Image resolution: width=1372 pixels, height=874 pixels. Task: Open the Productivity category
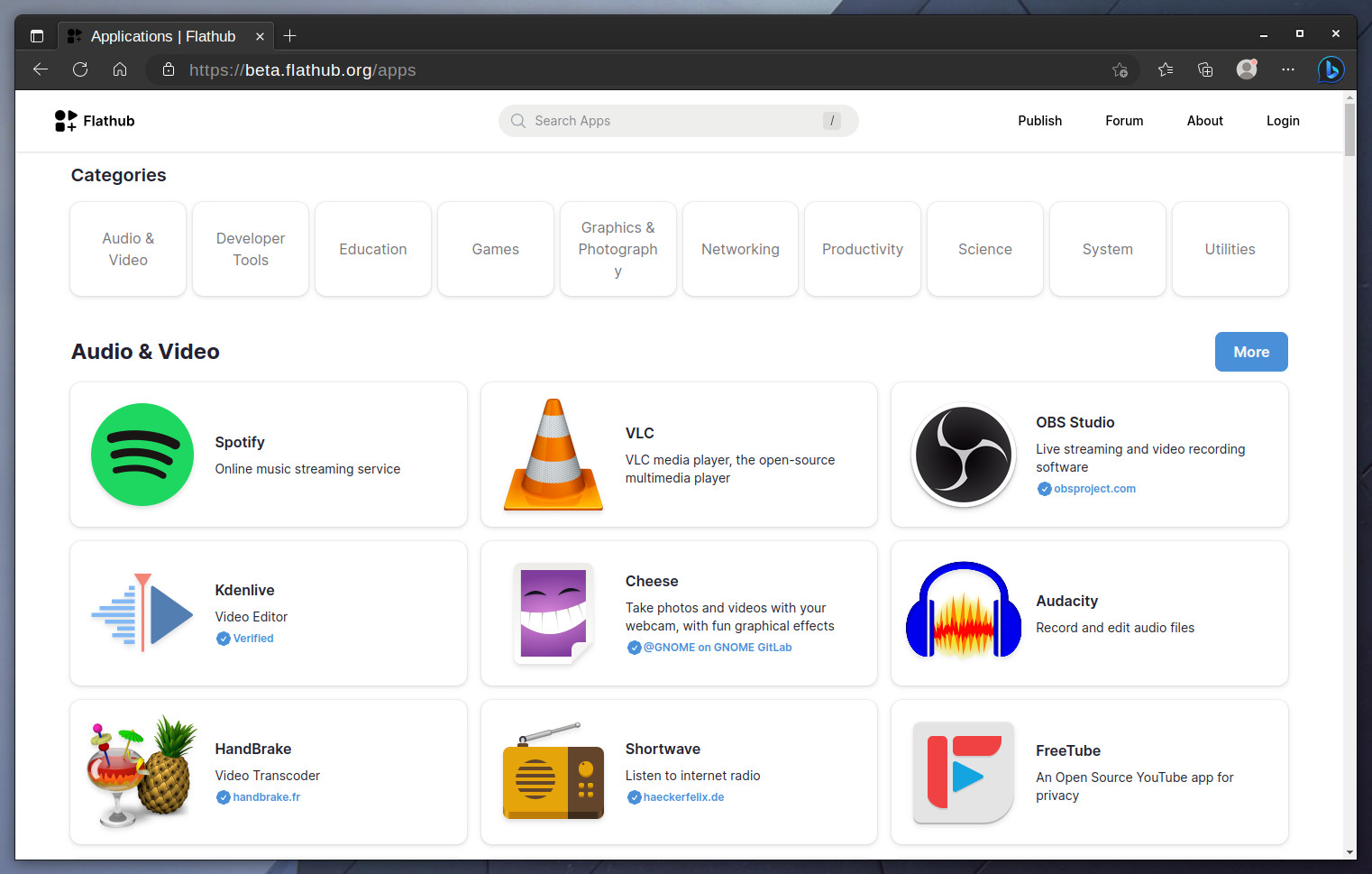point(863,249)
